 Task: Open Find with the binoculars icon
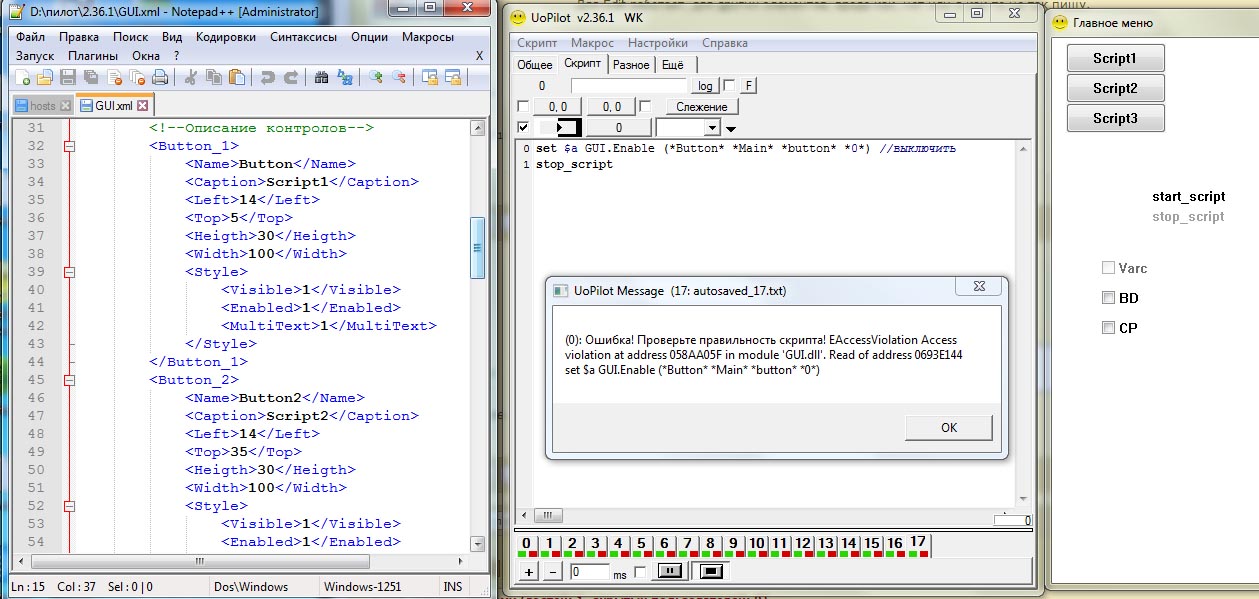tap(321, 77)
